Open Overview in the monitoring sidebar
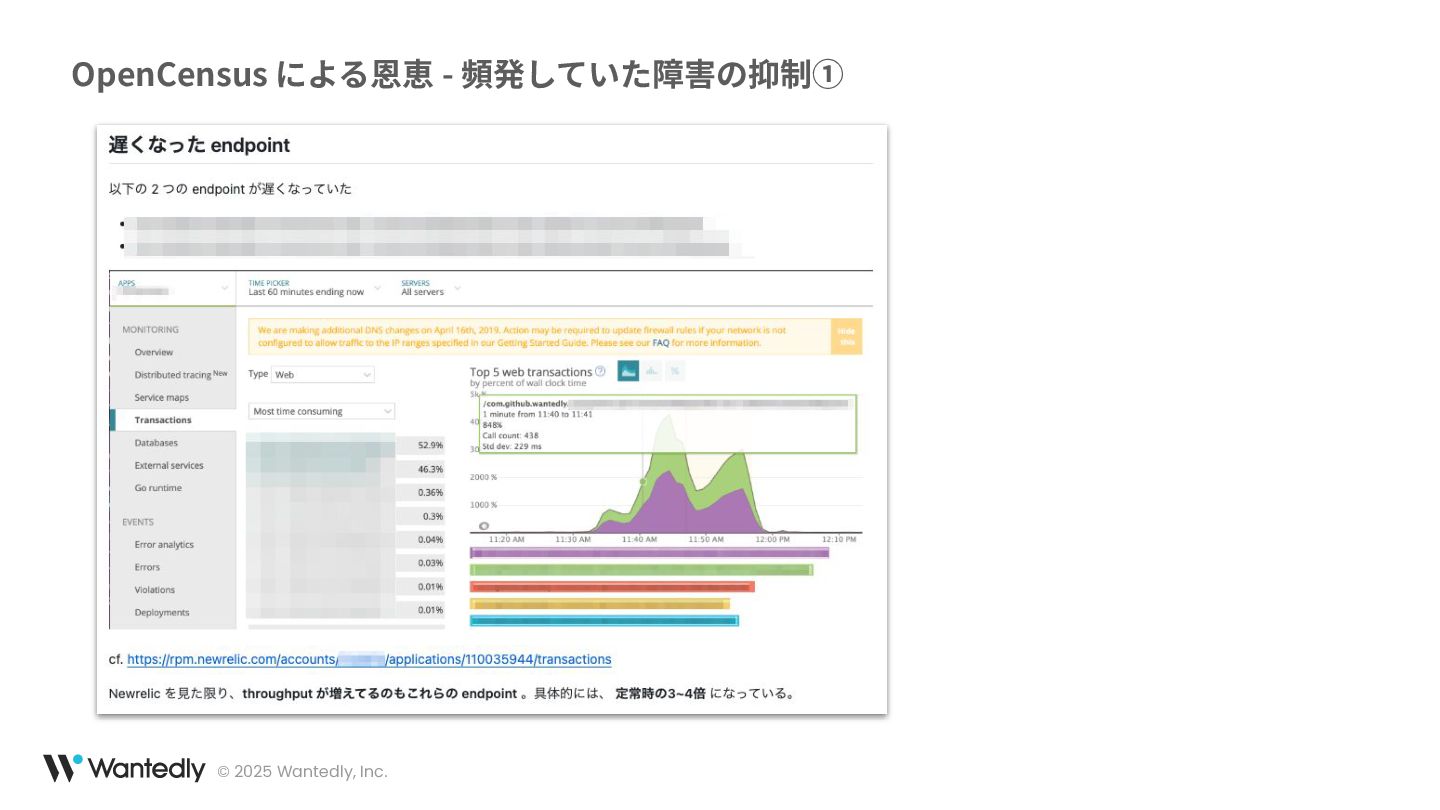1440x810 pixels. [x=154, y=352]
